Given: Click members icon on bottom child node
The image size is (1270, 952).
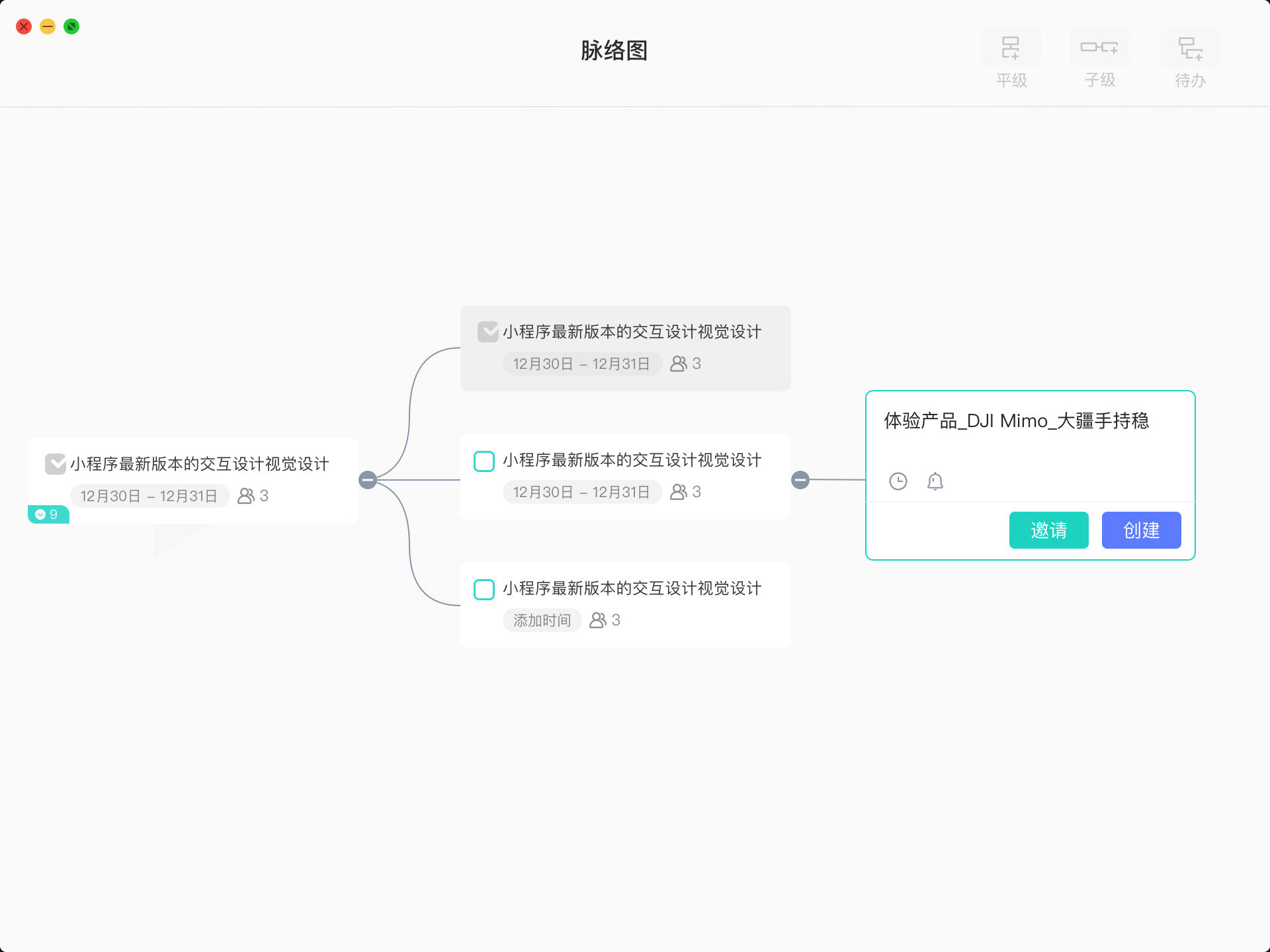Looking at the screenshot, I should [598, 620].
